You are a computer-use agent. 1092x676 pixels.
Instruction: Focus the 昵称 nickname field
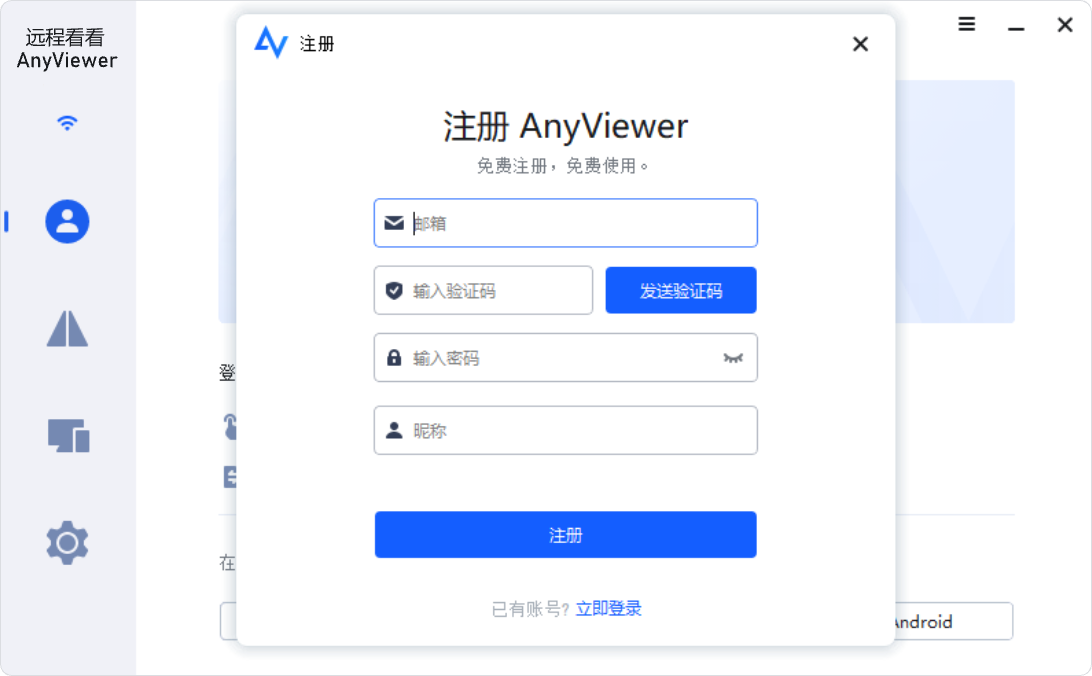[x=566, y=430]
